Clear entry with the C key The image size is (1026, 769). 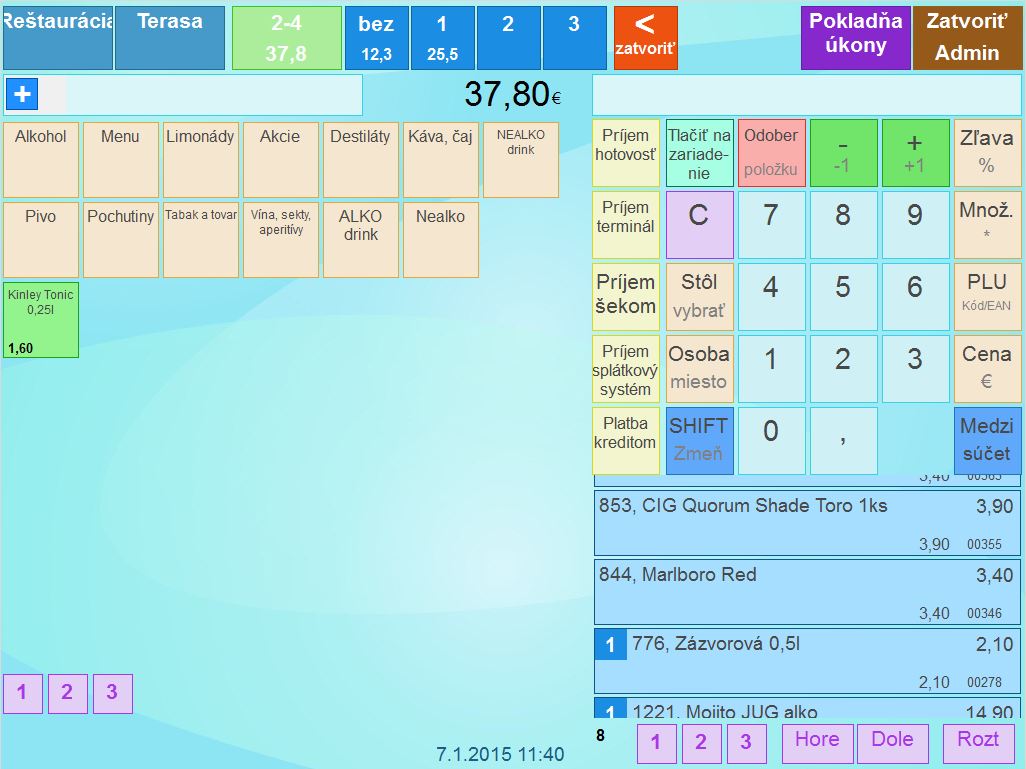699,224
